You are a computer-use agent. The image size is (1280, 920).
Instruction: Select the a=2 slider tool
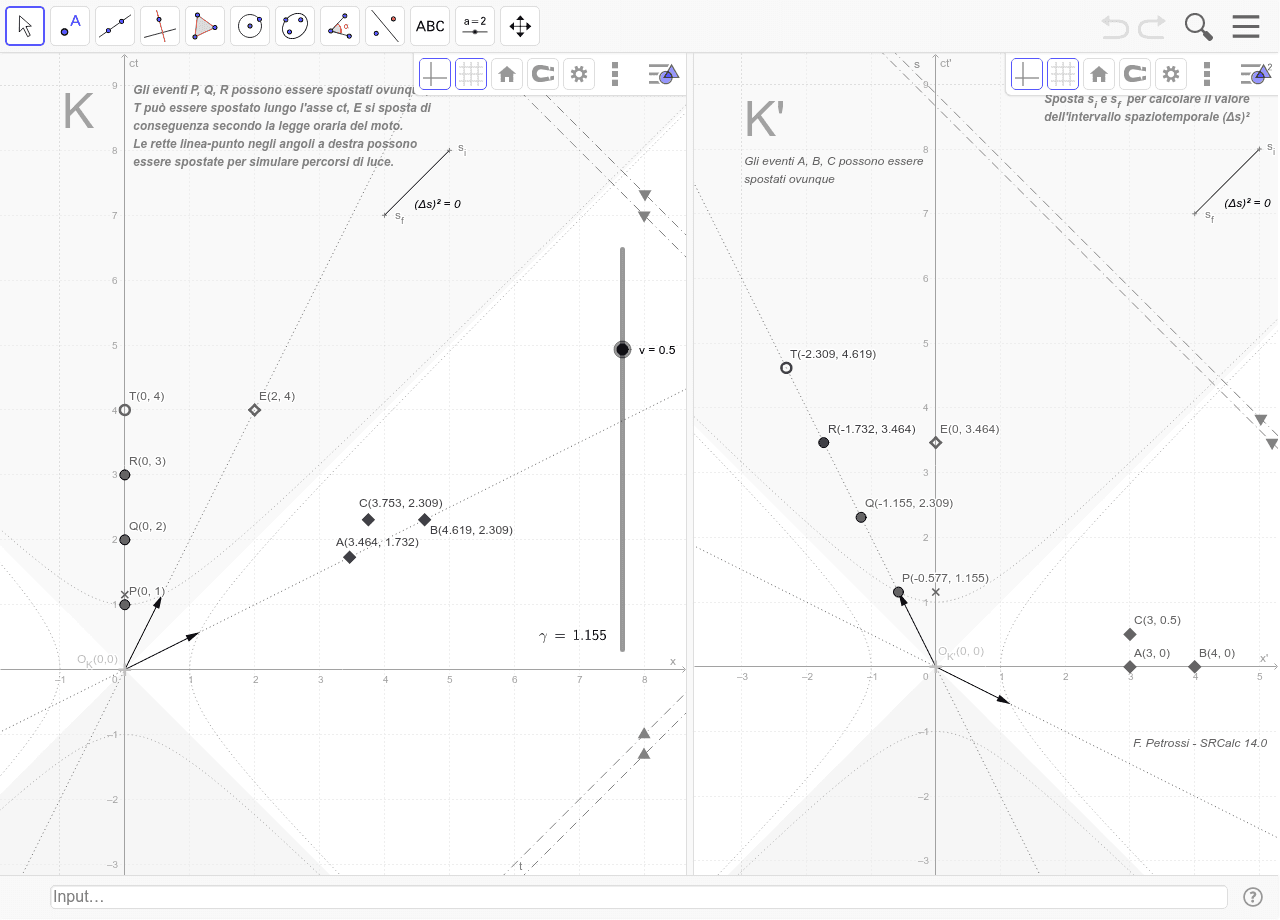475,26
